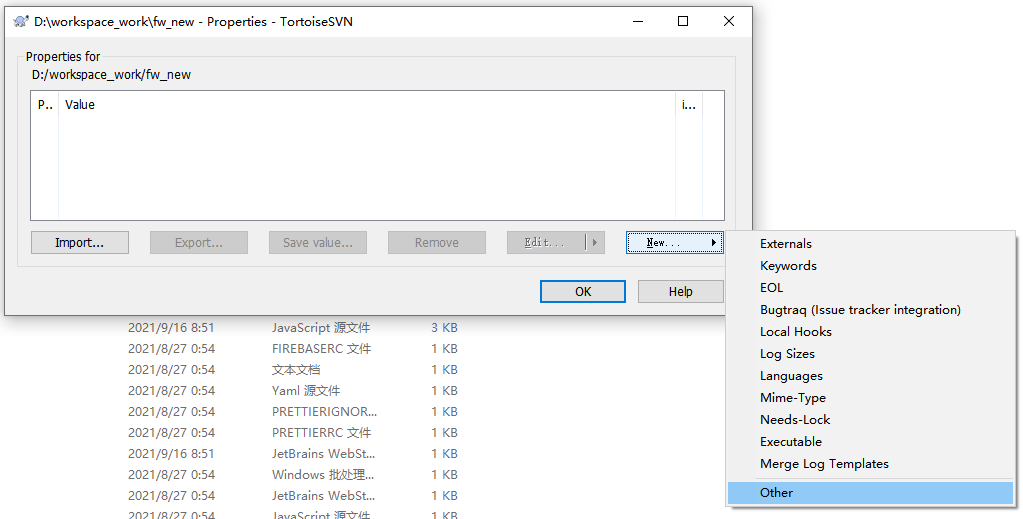Maximize the Properties dialog window

[x=683, y=22]
